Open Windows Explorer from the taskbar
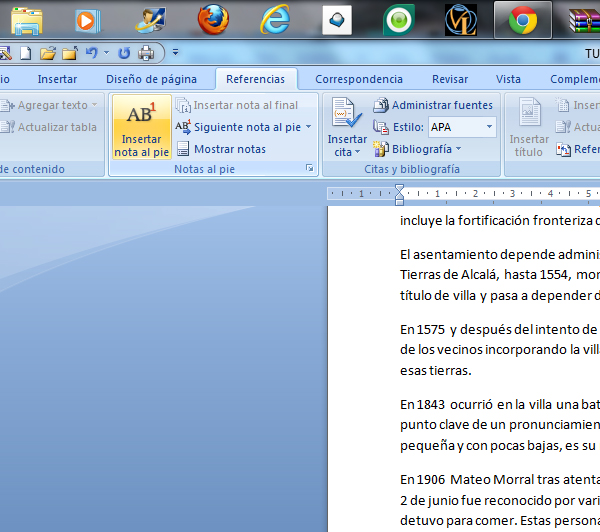This screenshot has width=600, height=532. click(x=26, y=21)
